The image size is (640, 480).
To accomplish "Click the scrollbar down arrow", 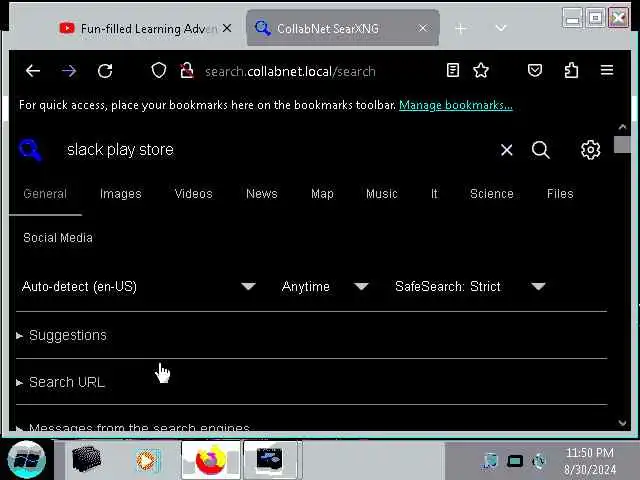I will point(622,423).
